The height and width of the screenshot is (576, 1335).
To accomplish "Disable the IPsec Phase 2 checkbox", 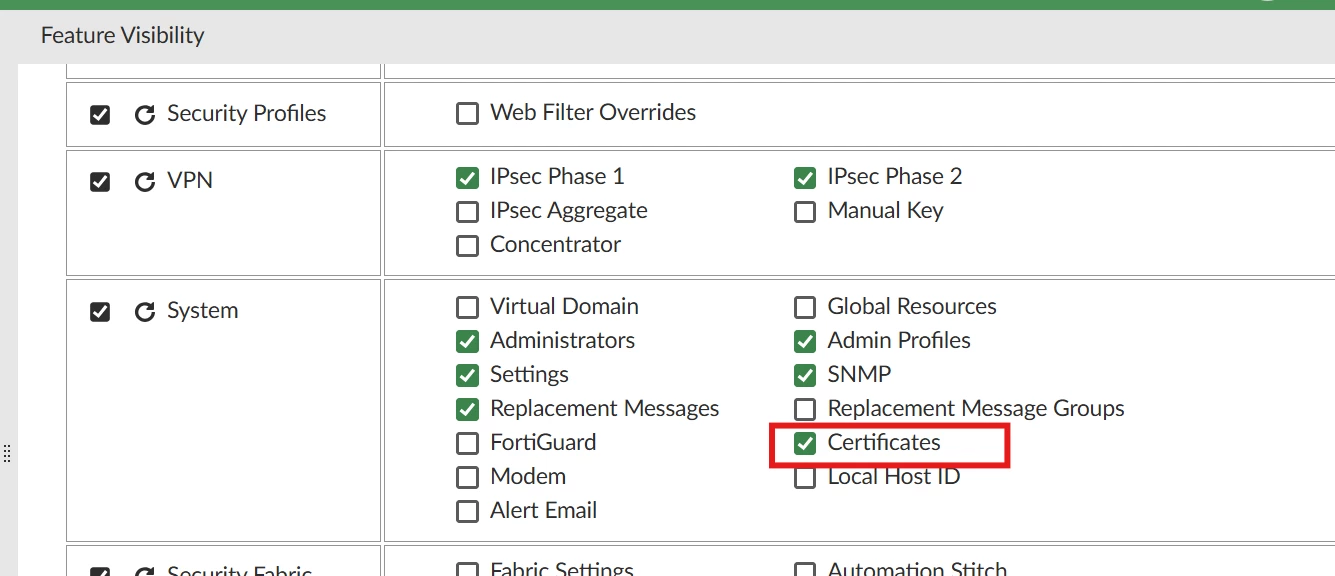I will click(805, 178).
